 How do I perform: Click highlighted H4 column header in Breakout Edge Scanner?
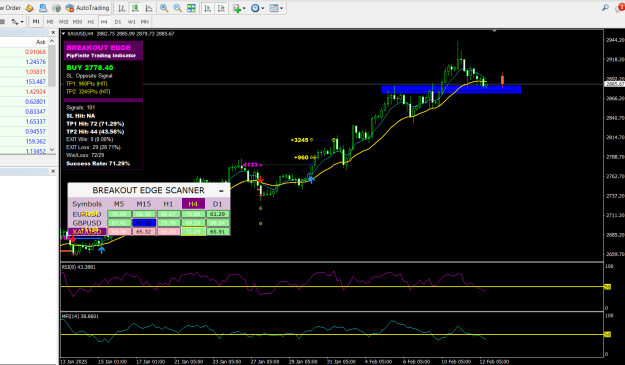[x=193, y=204]
